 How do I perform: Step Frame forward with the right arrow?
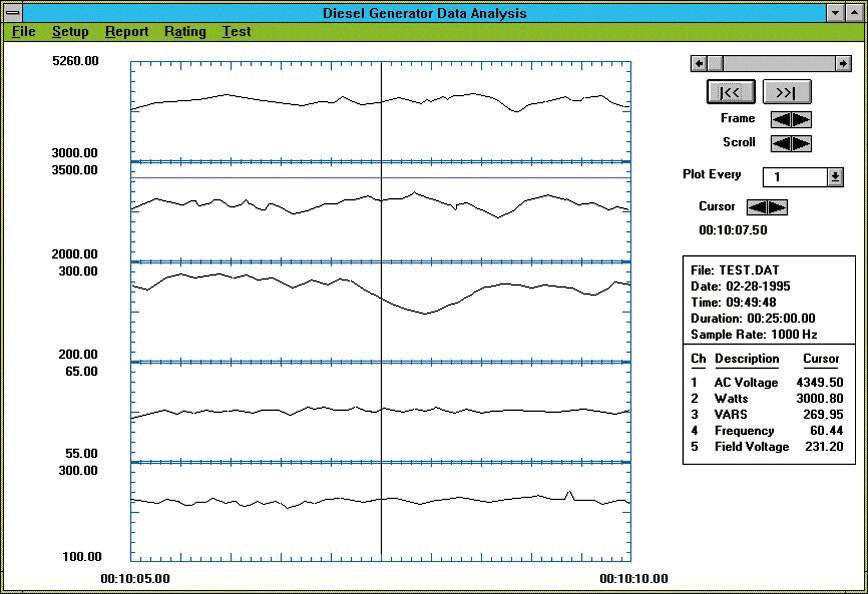[801, 119]
